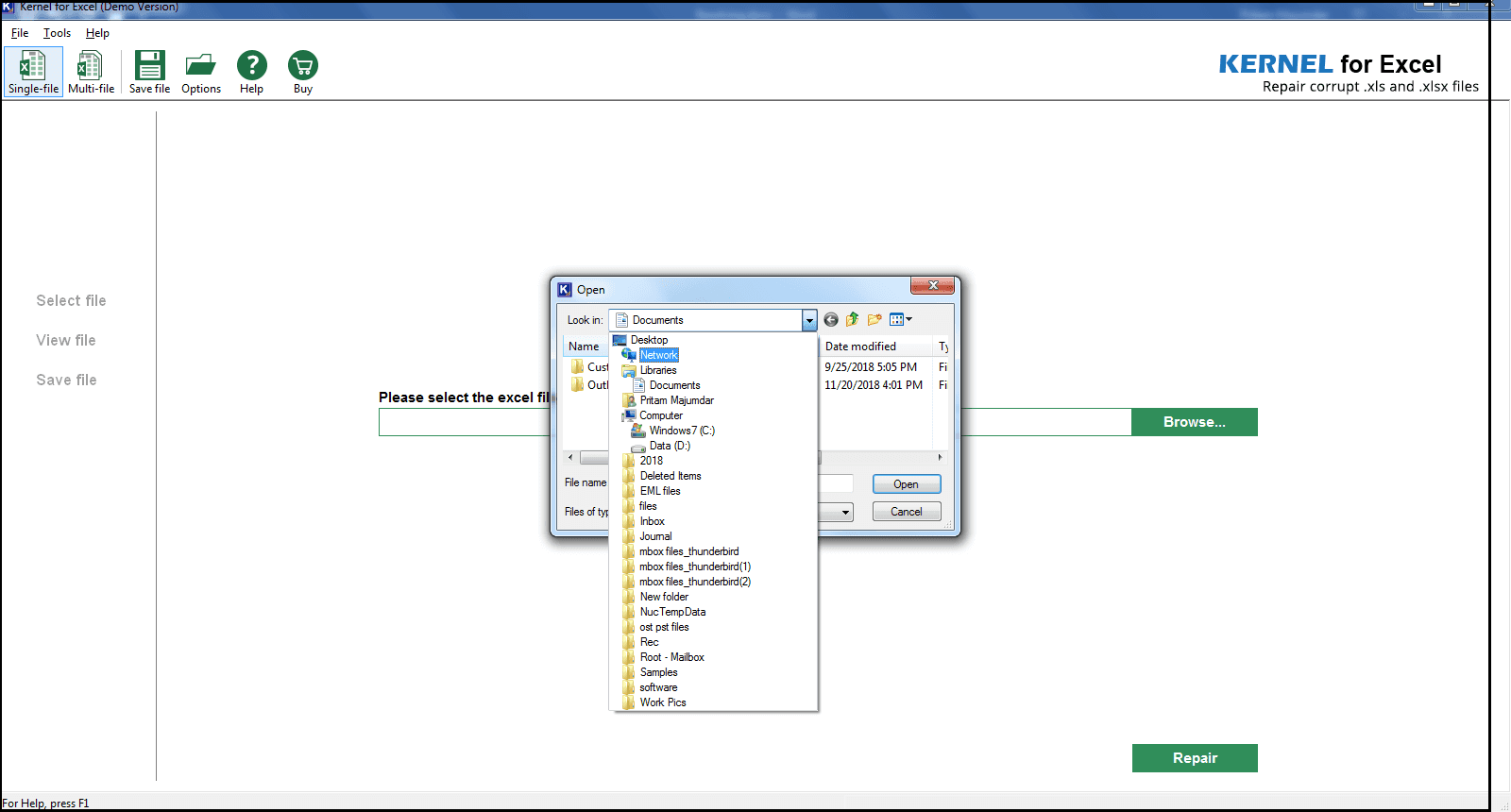1511x812 pixels.
Task: Choose Desktop in the Look in list
Action: 649,340
